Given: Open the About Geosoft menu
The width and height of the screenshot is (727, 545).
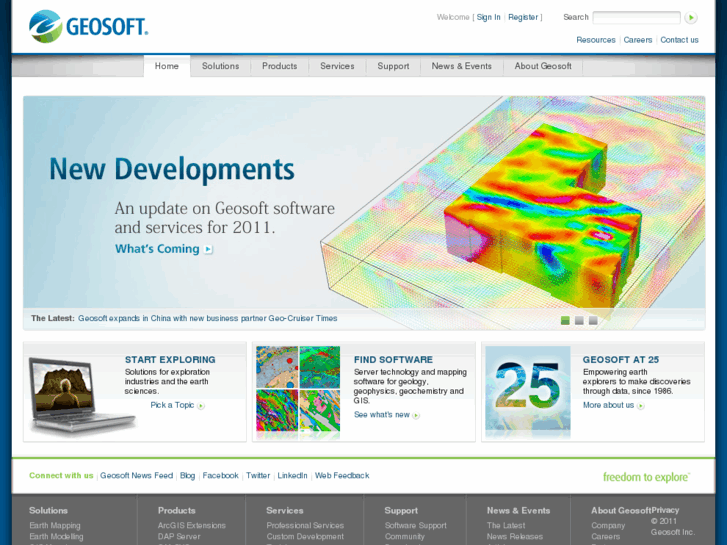Looking at the screenshot, I should [543, 66].
